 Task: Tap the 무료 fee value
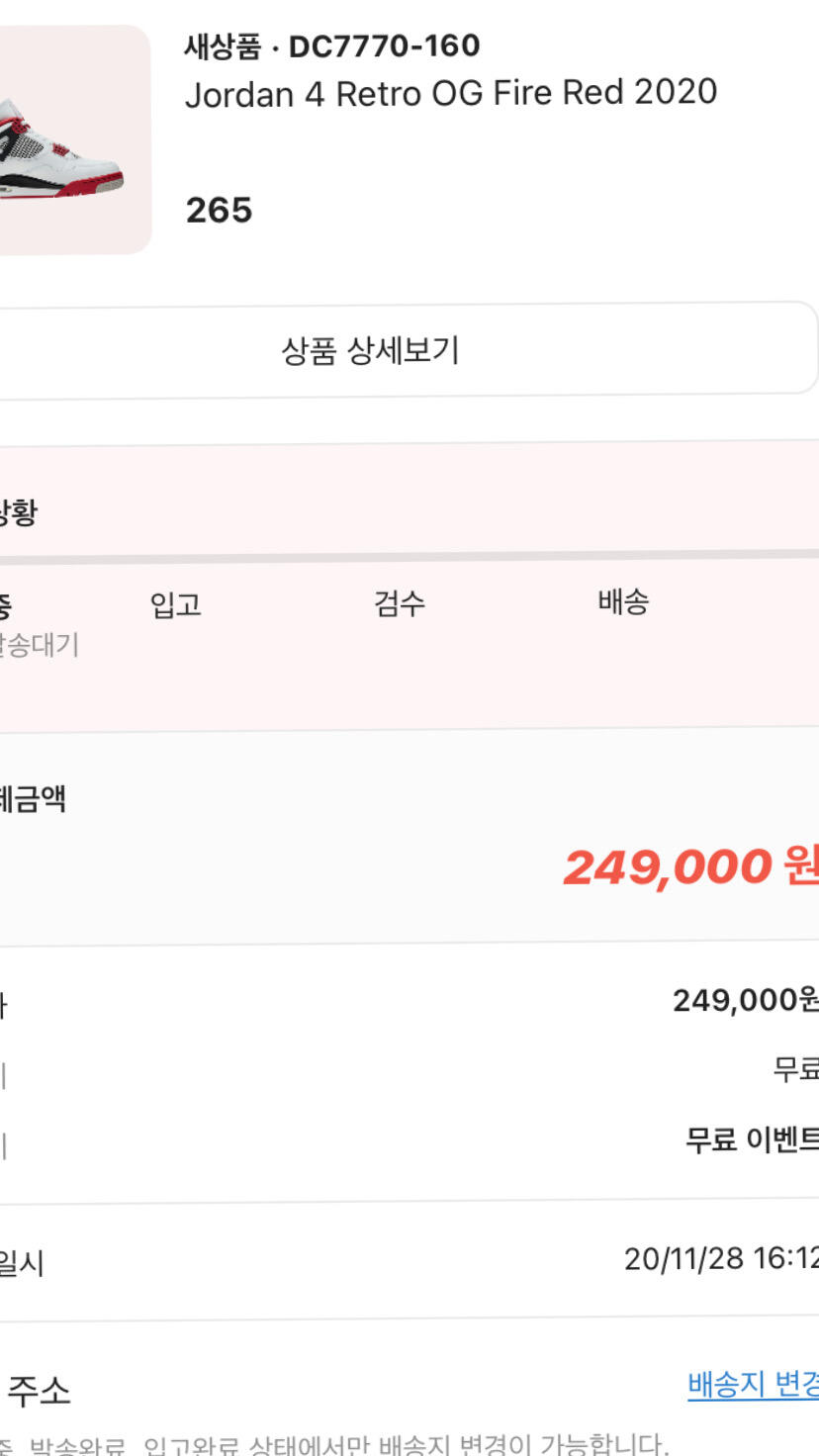coord(795,1069)
